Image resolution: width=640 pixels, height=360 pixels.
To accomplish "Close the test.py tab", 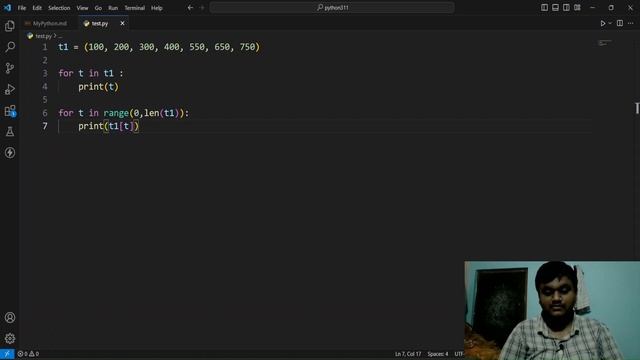I will click(122, 24).
